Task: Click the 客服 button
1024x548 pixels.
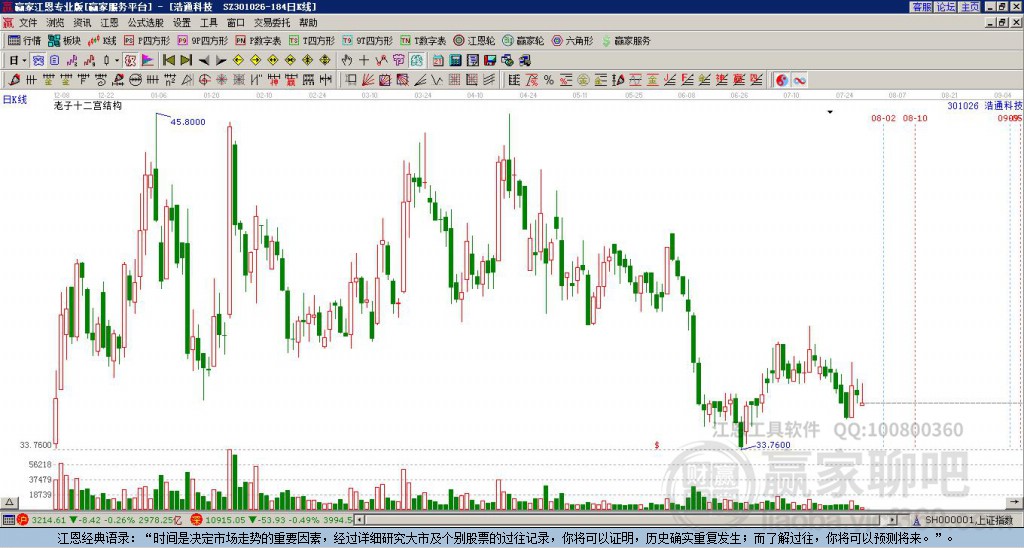Action: (x=921, y=7)
